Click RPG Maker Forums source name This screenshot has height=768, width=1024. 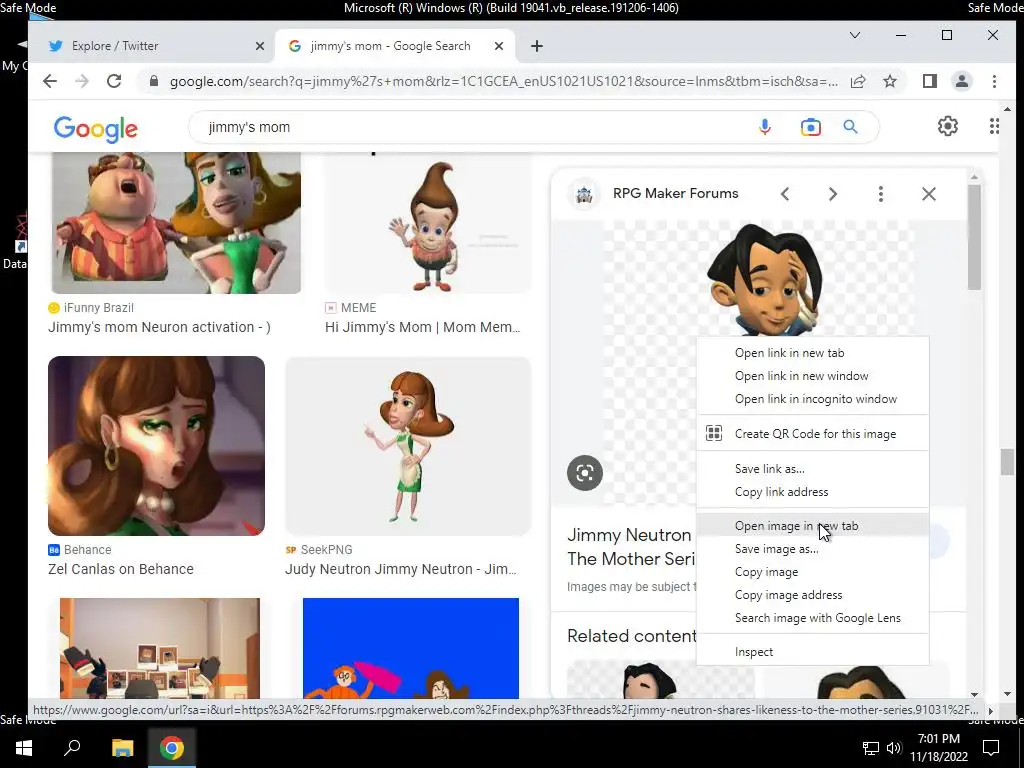(675, 193)
